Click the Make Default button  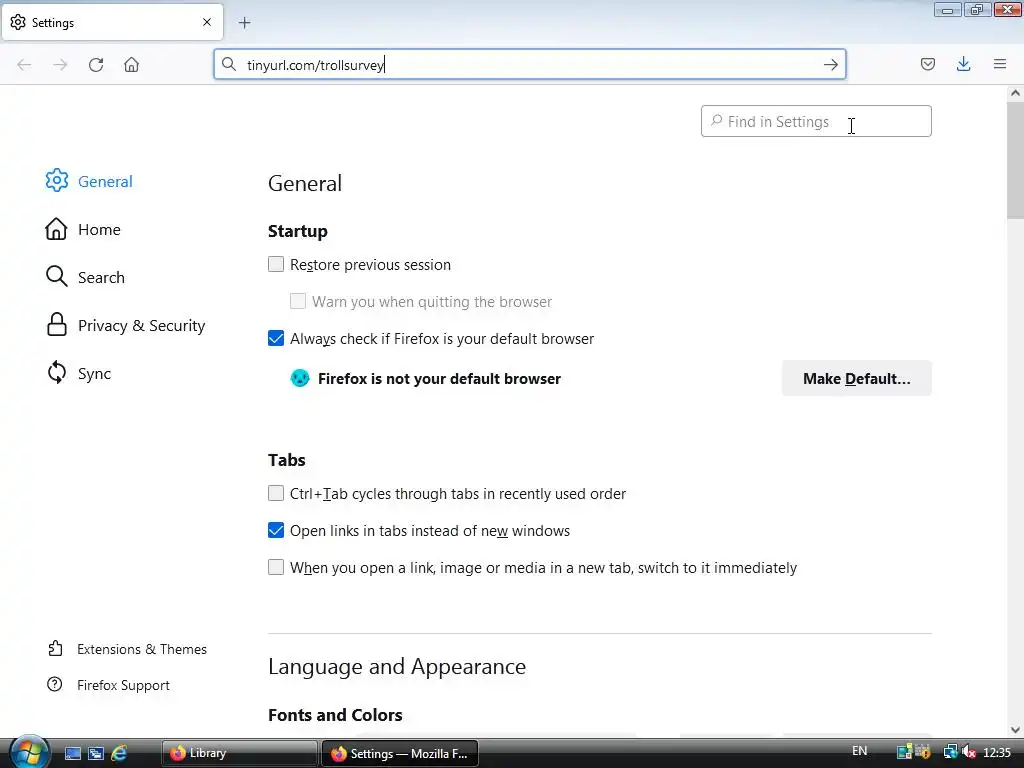coord(857,378)
